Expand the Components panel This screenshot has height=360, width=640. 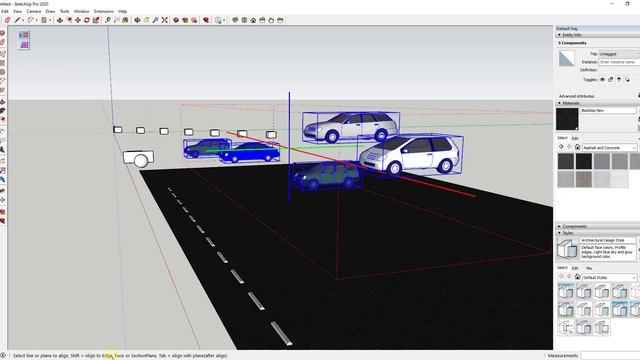[x=559, y=226]
